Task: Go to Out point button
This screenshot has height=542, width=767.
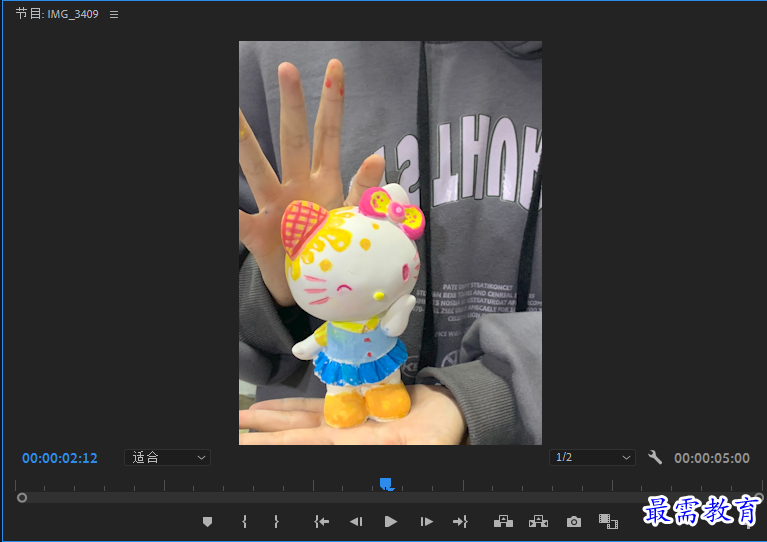Action: coord(460,522)
